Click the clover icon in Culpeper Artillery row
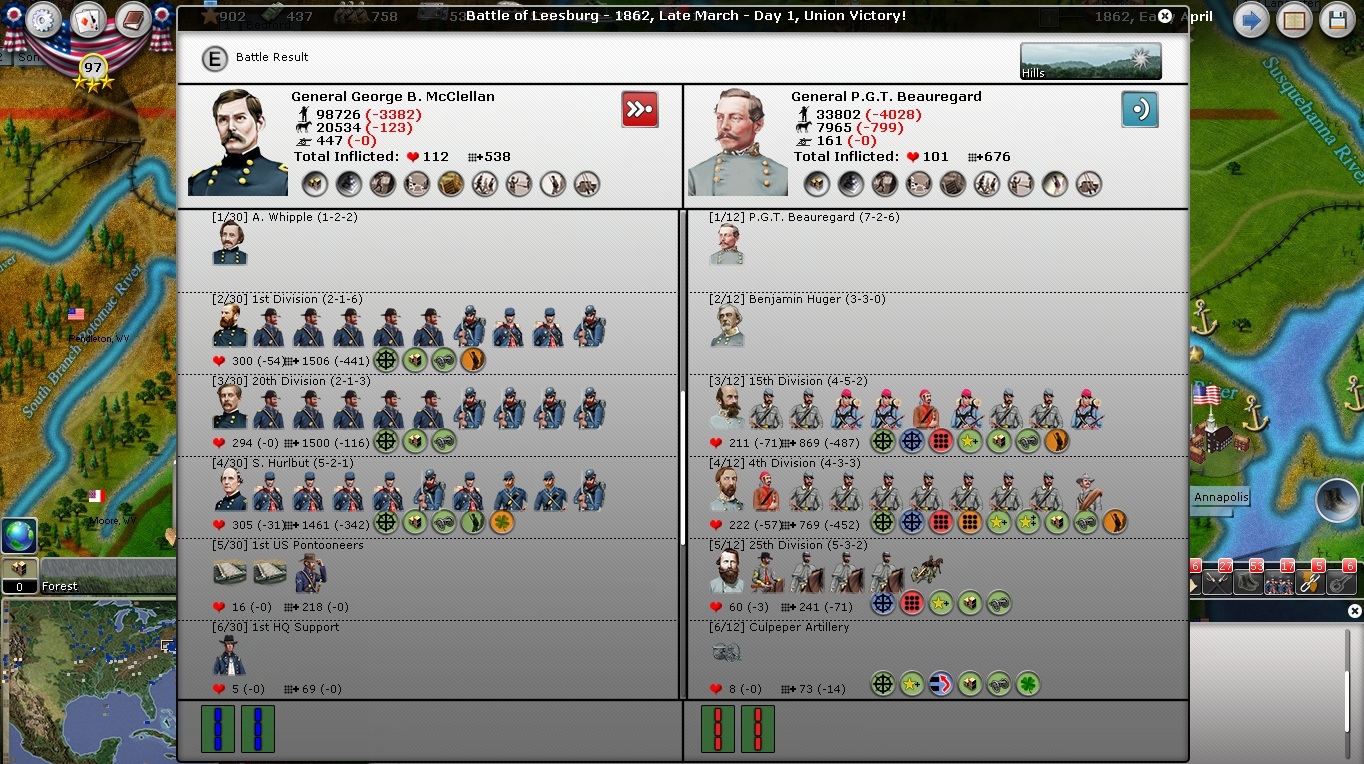Screen dimensions: 1364x764 click(x=1027, y=684)
